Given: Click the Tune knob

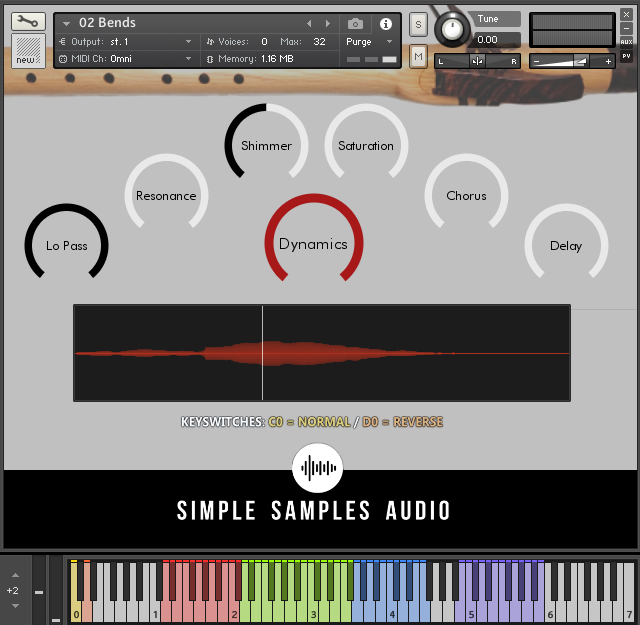Looking at the screenshot, I should pos(451,29).
